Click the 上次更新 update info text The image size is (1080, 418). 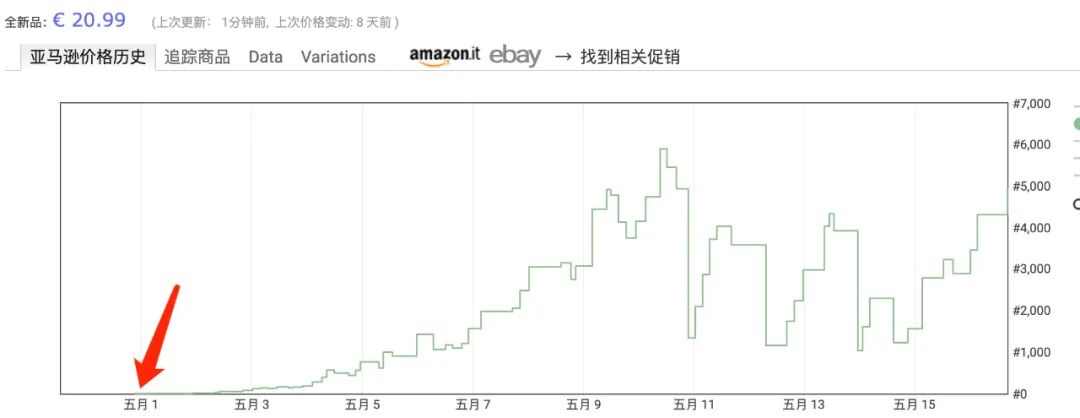[x=275, y=21]
